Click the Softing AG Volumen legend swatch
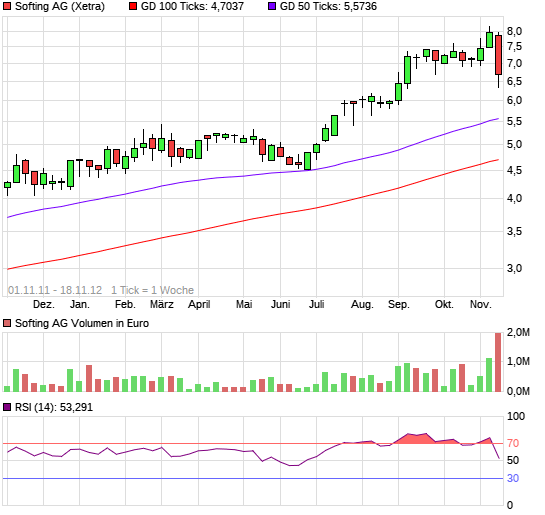Screen dimensions: 545x515 (7, 324)
